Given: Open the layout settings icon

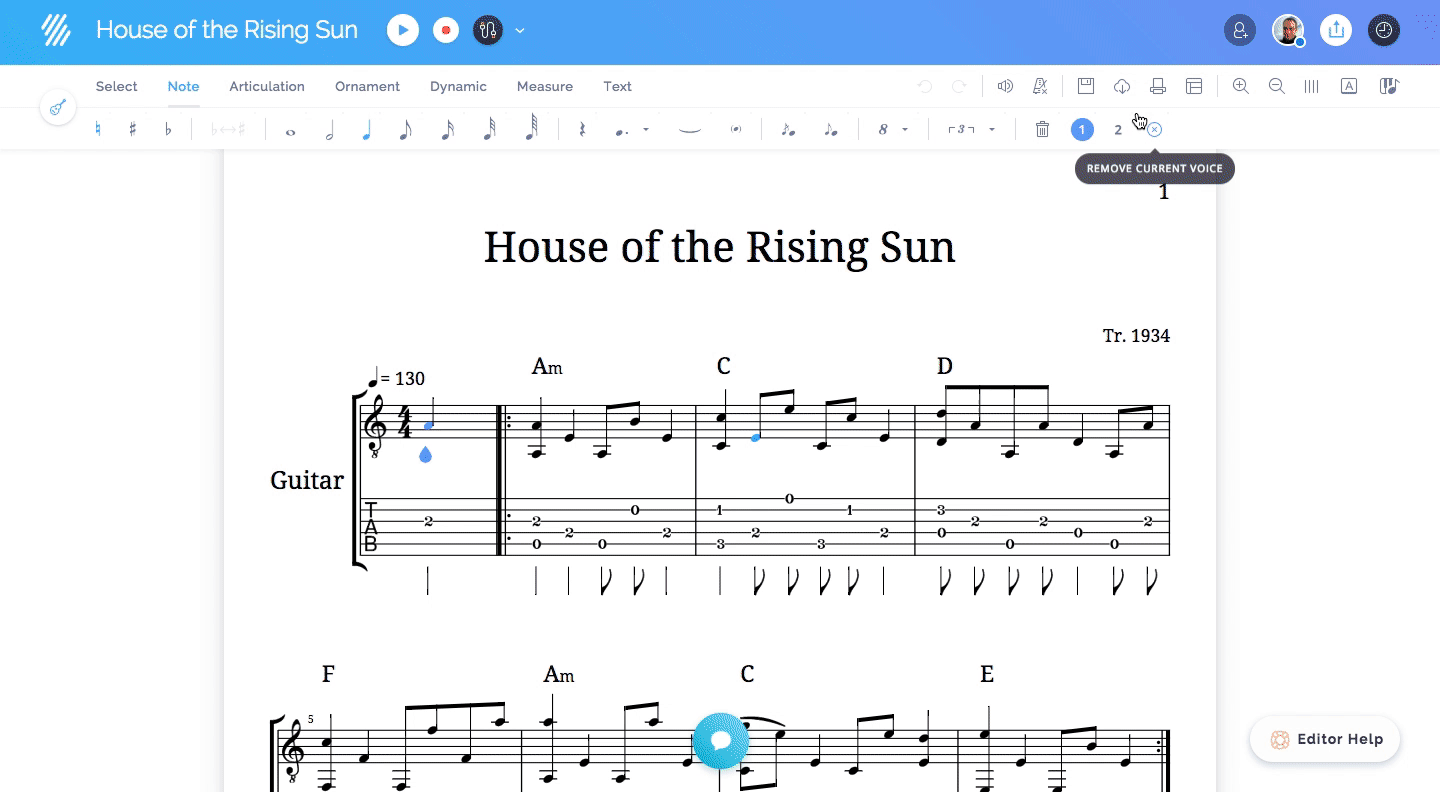Looking at the screenshot, I should tap(1194, 86).
